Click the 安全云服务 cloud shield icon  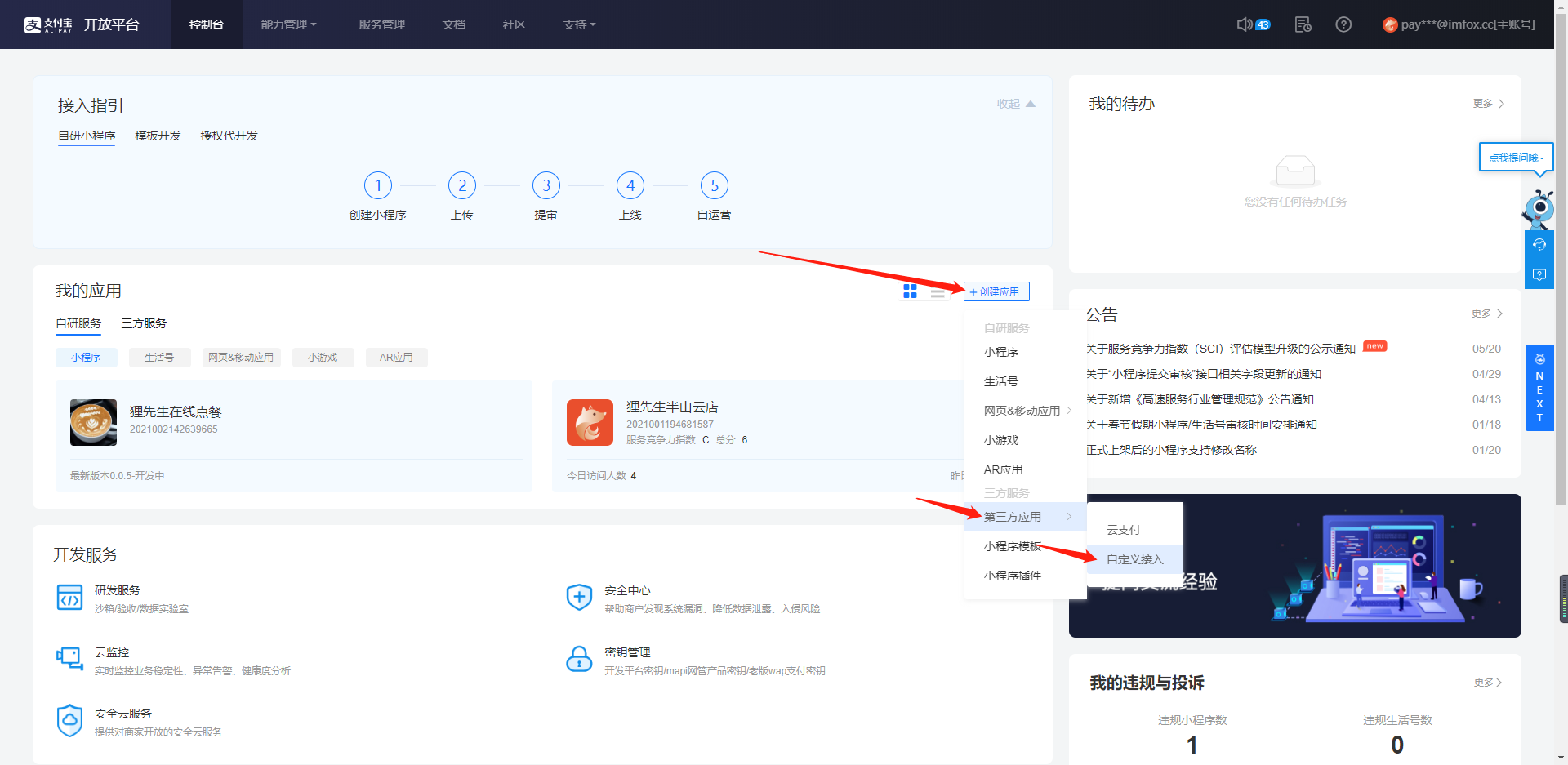tap(69, 721)
